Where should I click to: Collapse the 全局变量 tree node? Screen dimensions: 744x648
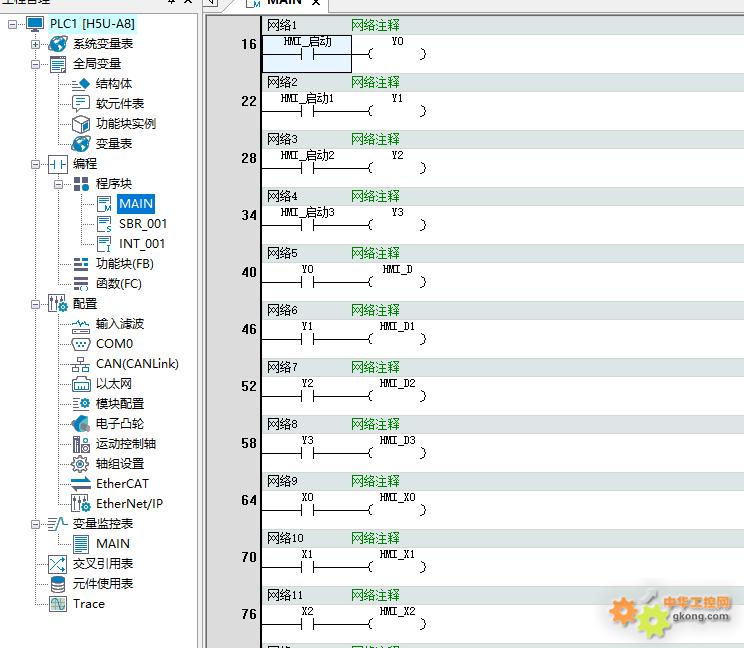click(x=36, y=64)
